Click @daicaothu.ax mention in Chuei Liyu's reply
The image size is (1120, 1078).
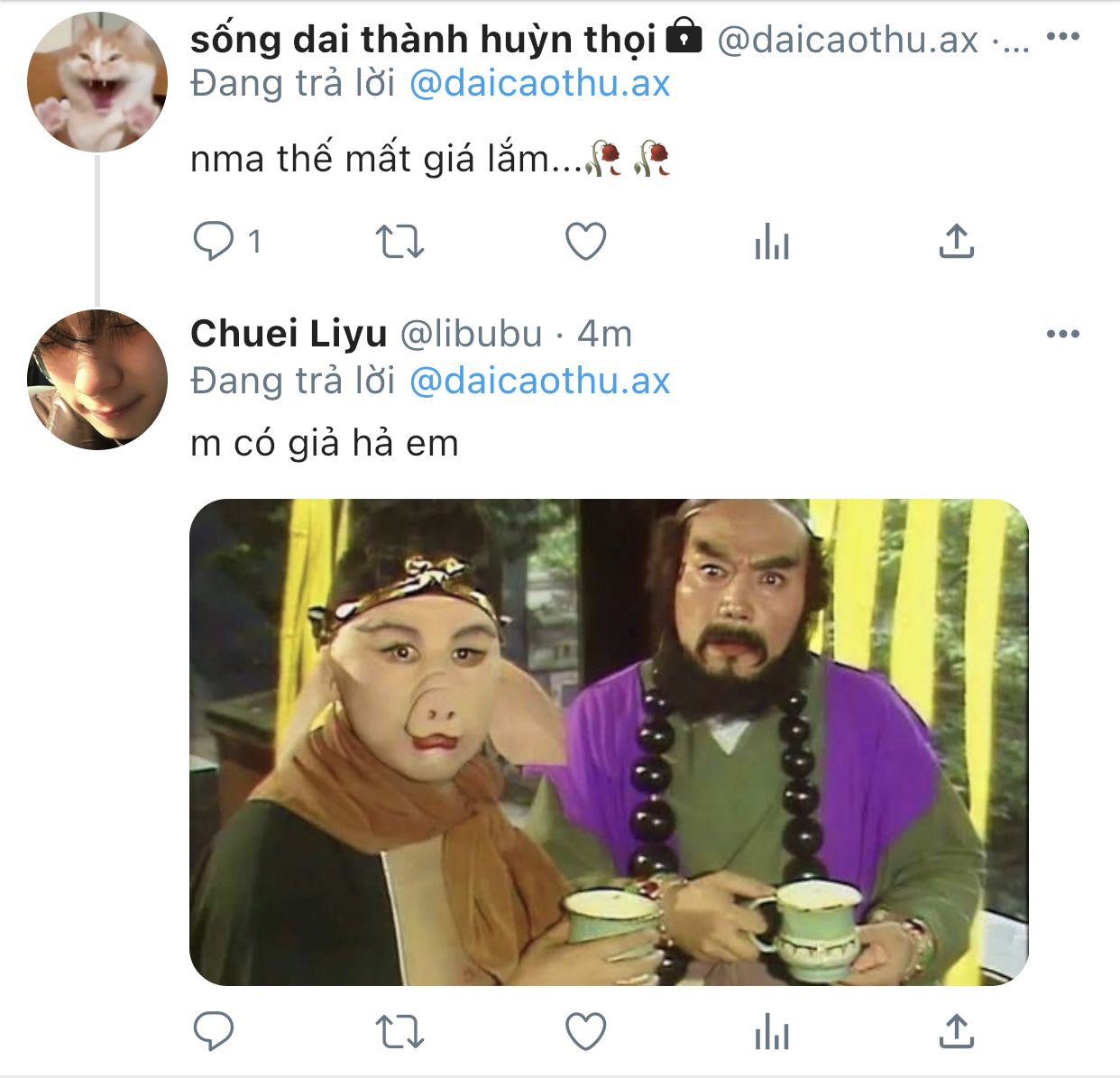coord(539,381)
